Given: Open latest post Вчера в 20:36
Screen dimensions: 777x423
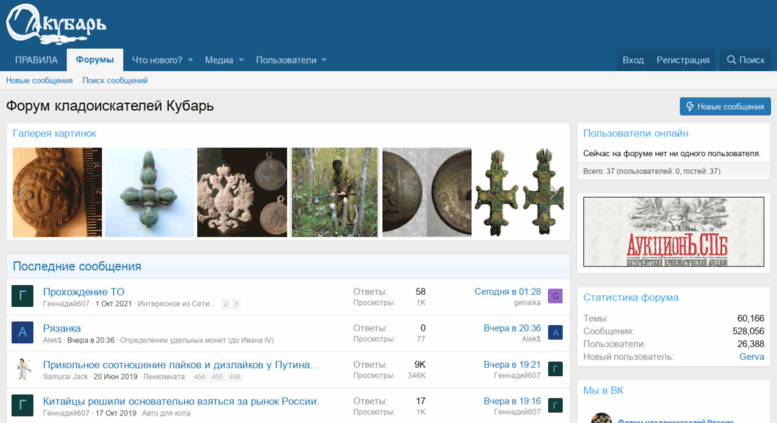Looking at the screenshot, I should tap(512, 328).
